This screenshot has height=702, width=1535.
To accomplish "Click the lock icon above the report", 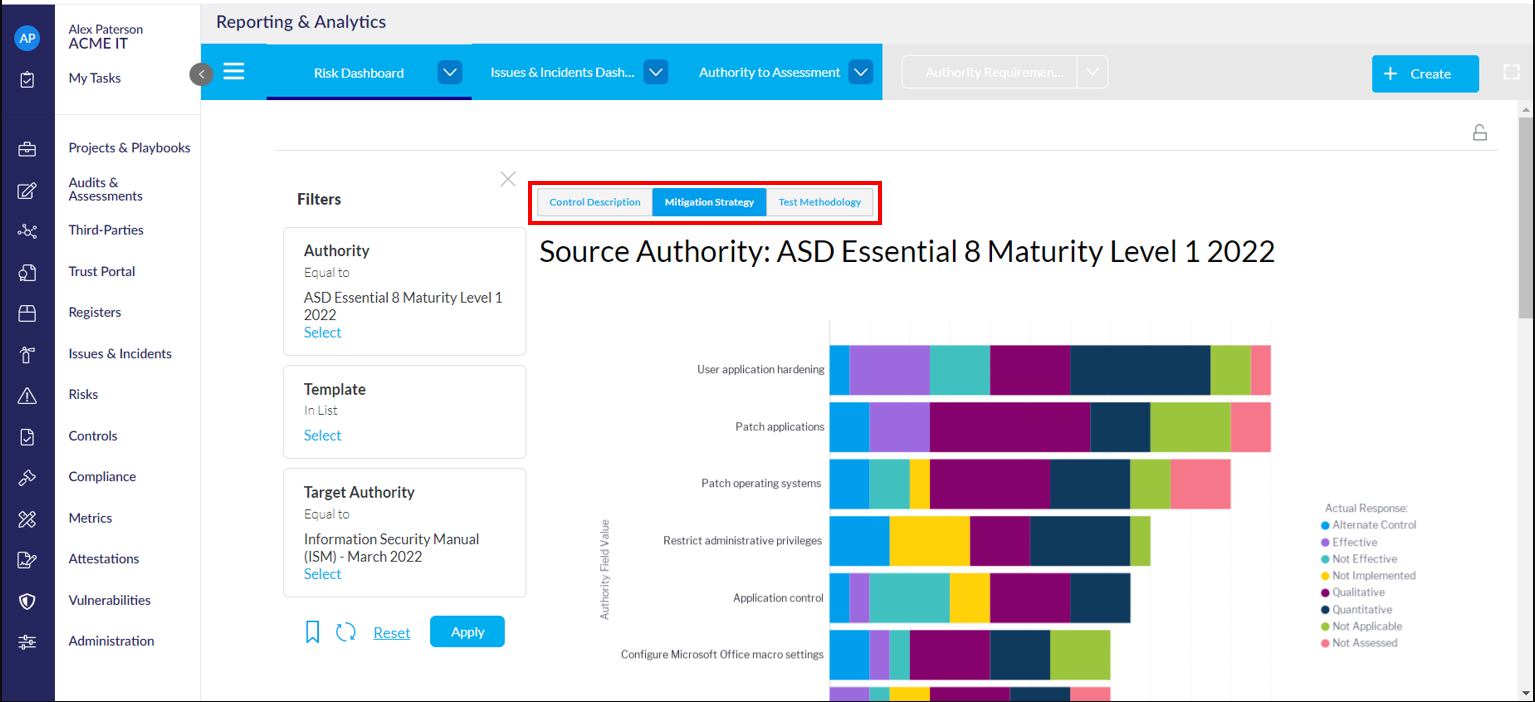I will click(1479, 131).
